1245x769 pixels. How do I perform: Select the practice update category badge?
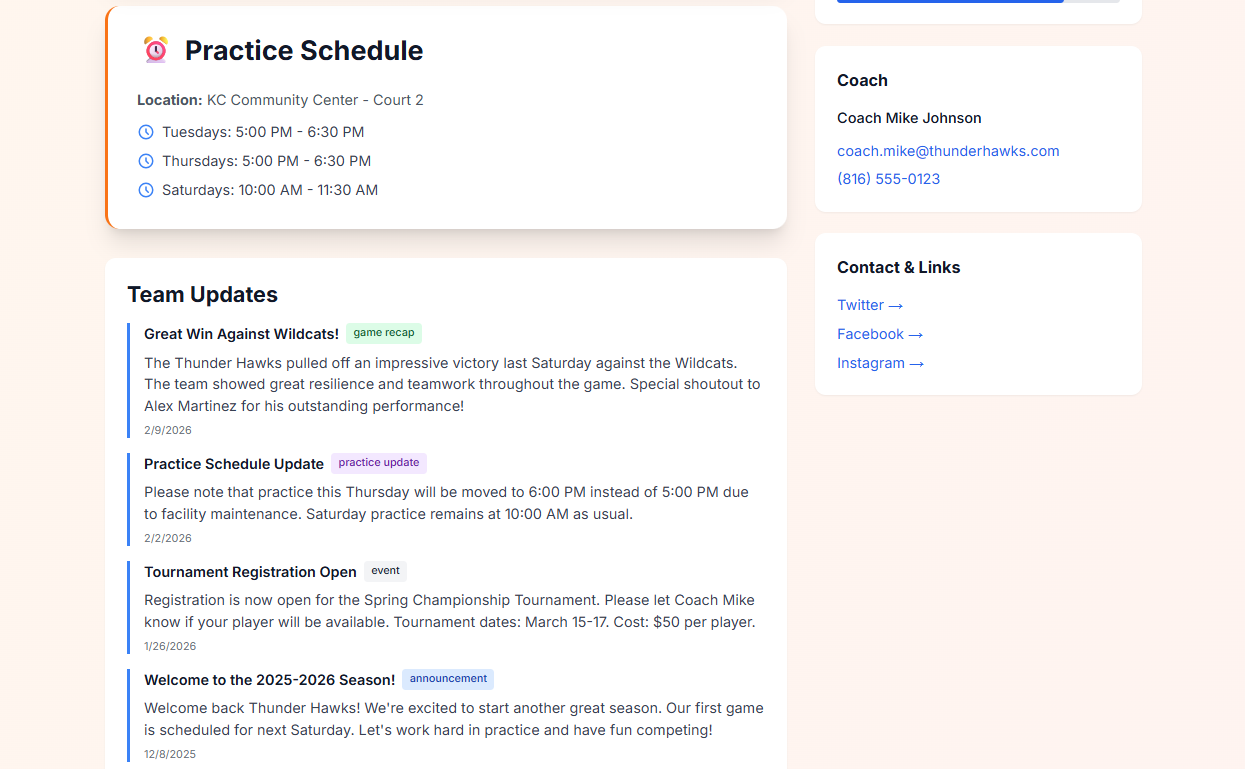(x=379, y=463)
